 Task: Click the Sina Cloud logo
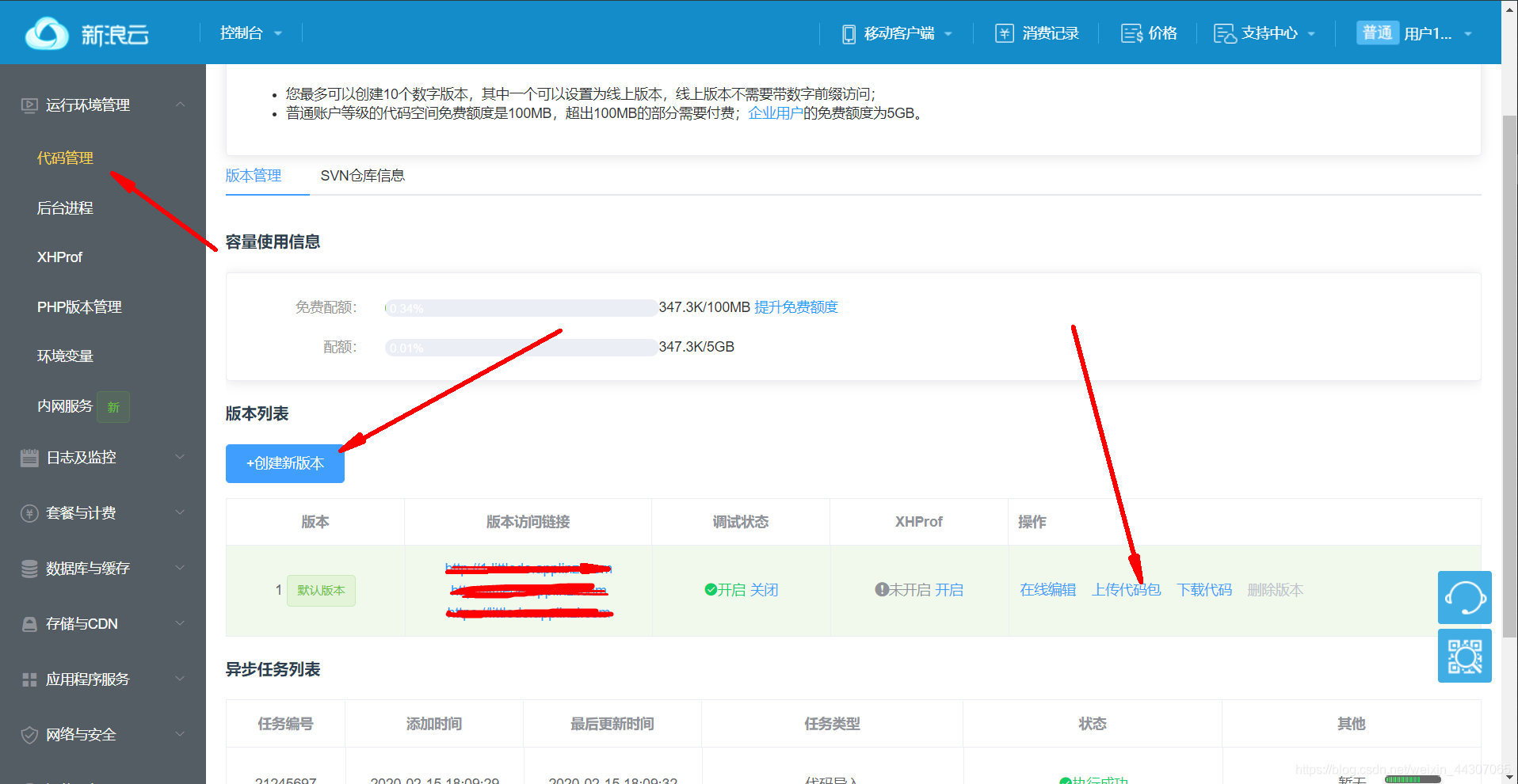tap(86, 33)
